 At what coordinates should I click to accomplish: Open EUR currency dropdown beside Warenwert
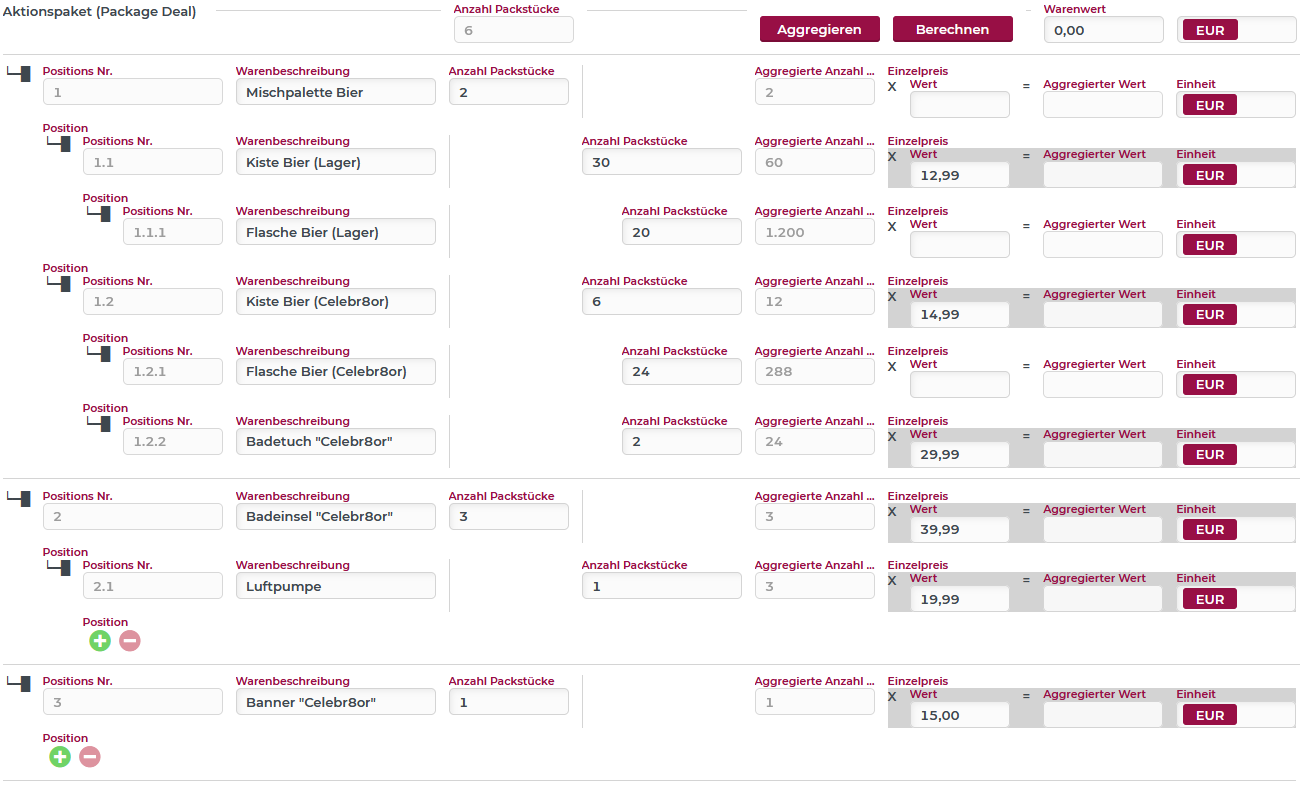[1237, 30]
